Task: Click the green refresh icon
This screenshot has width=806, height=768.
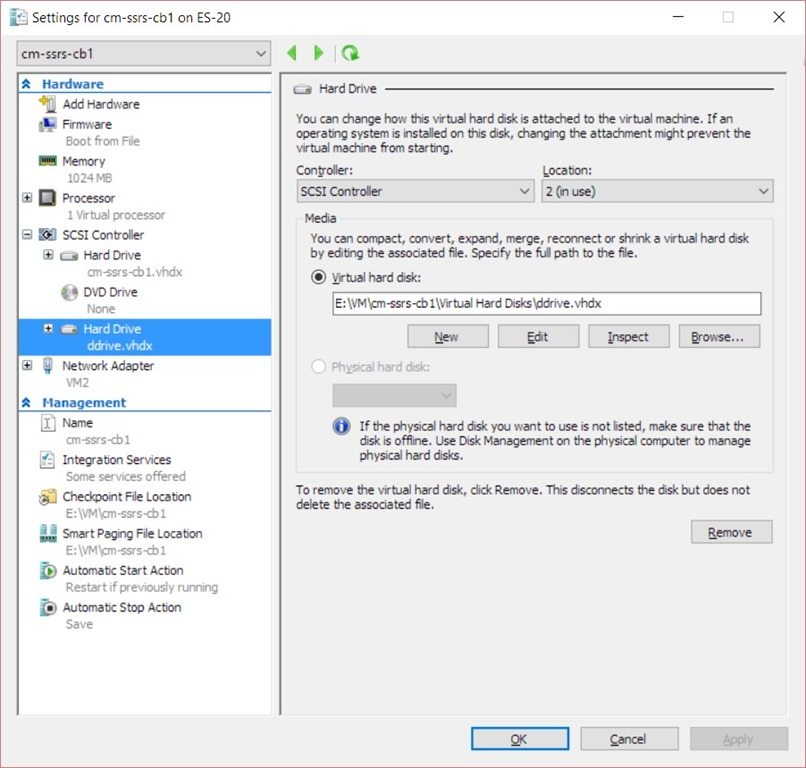Action: click(350, 53)
